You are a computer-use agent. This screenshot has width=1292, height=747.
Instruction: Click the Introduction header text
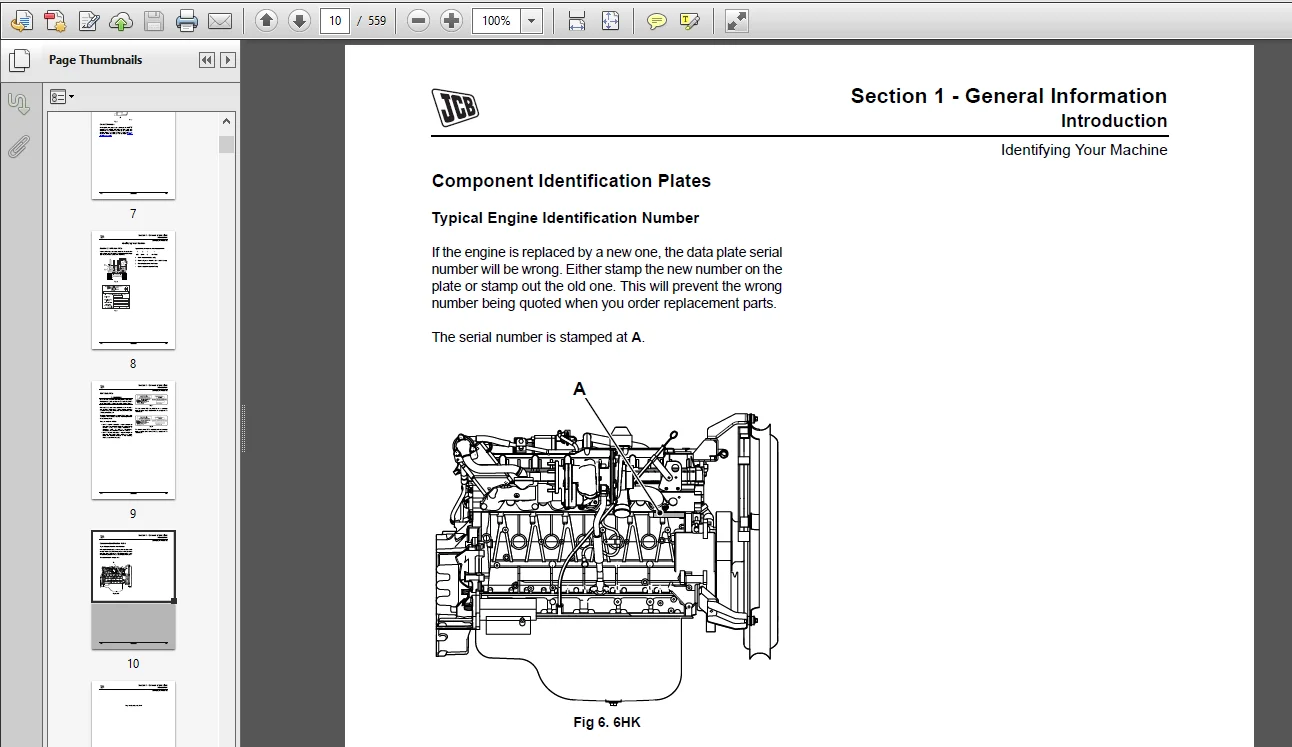pos(1114,121)
